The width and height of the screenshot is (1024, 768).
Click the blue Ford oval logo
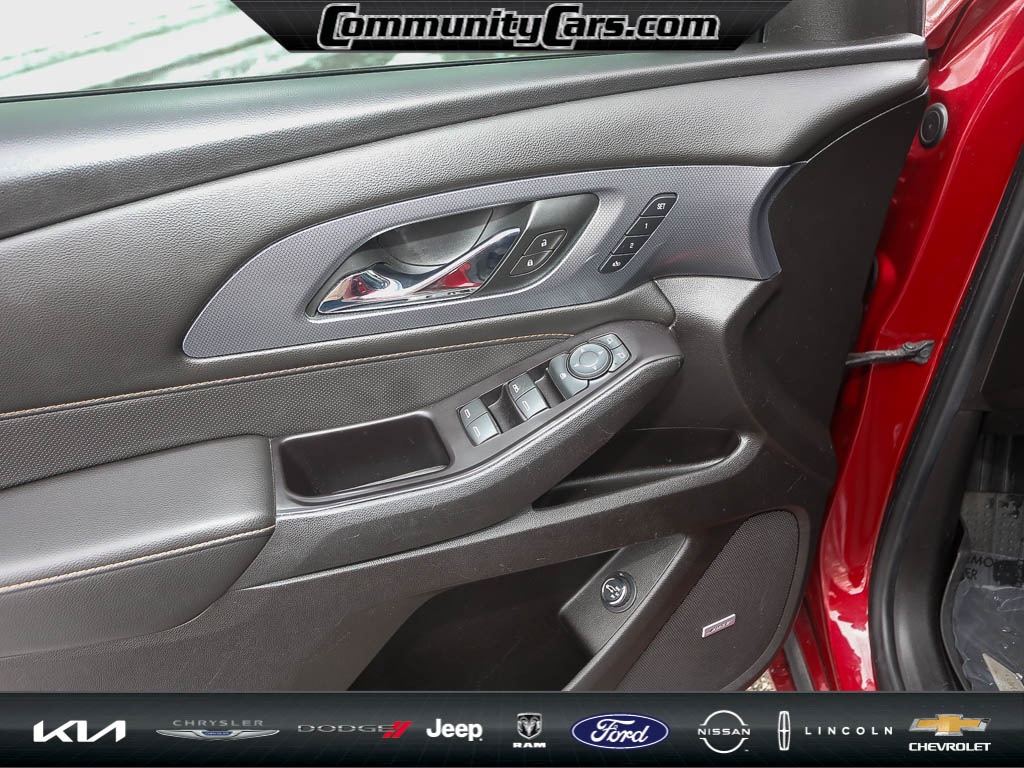tap(620, 731)
